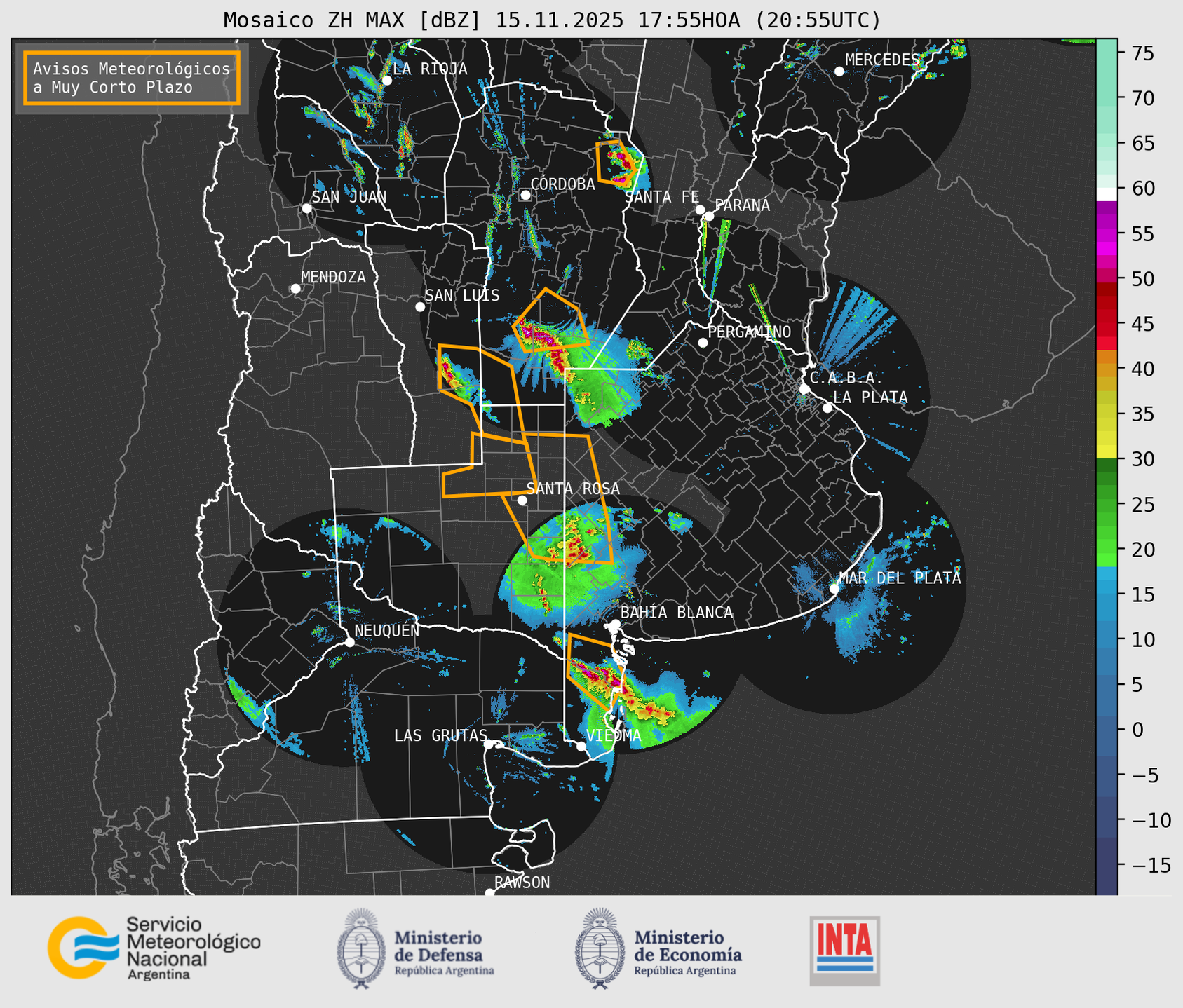1183x1008 pixels.
Task: Click the Ministerio de Economía emblem
Action: pyautogui.click(x=600, y=948)
